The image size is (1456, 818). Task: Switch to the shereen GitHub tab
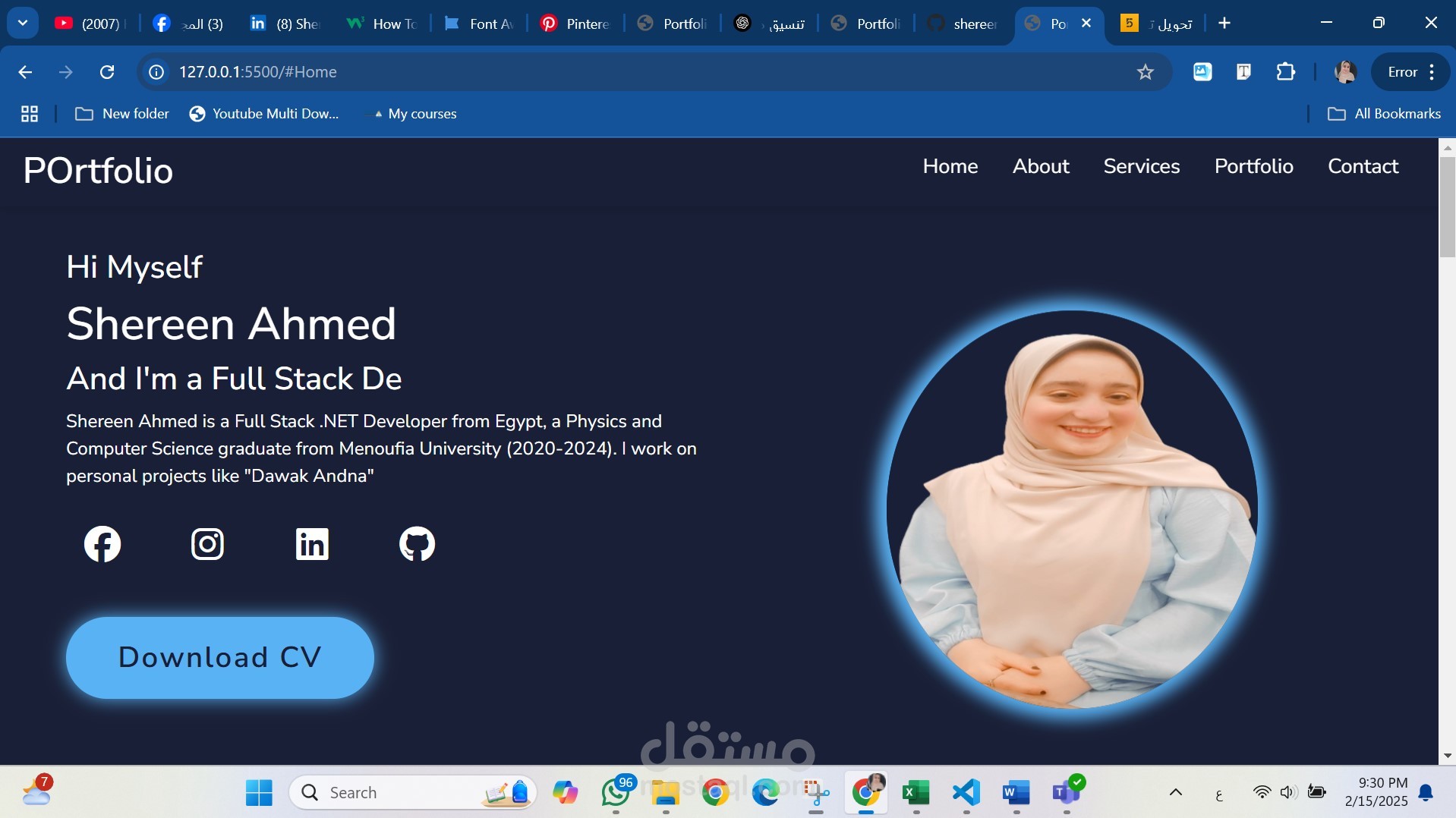click(963, 24)
